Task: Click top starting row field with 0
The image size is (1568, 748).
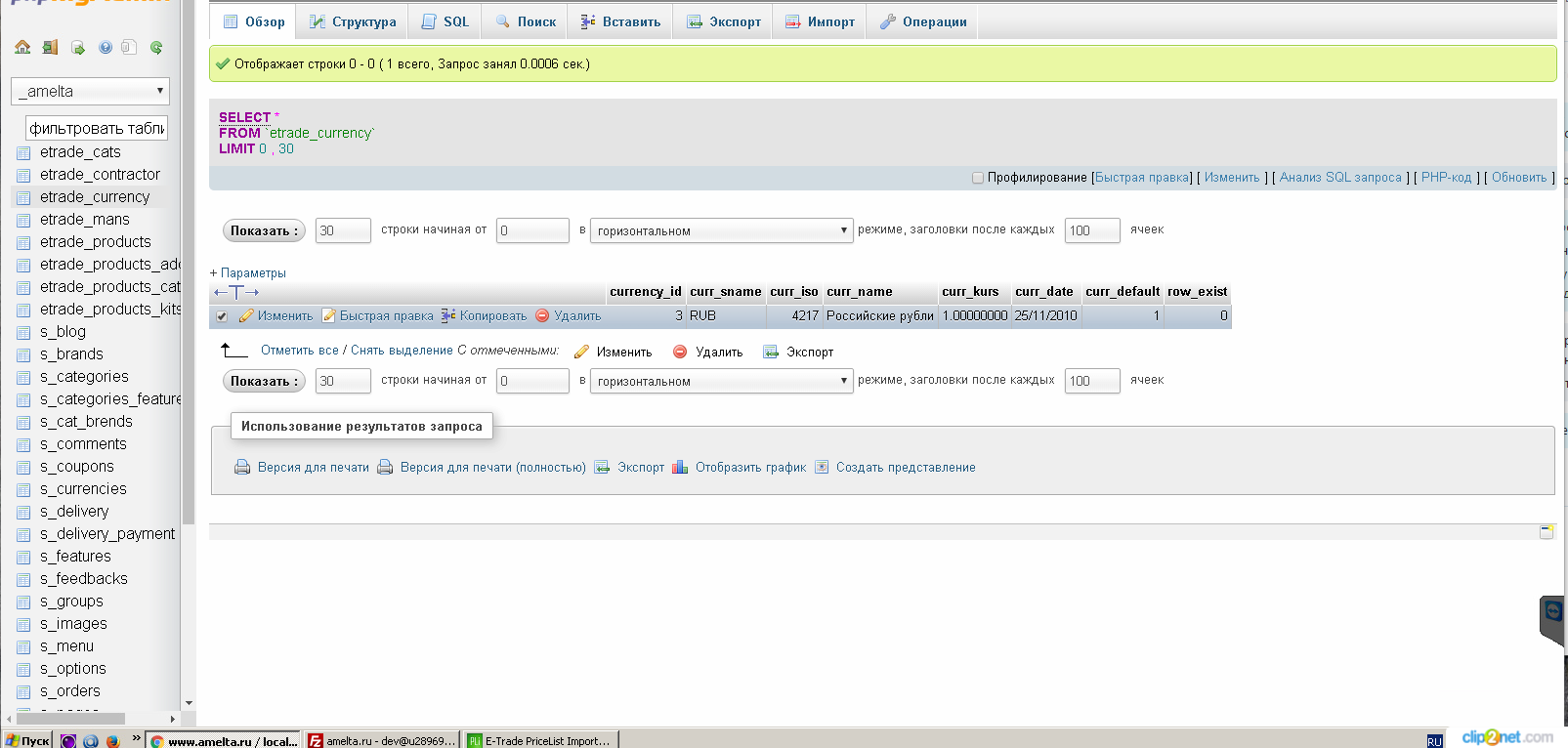Action: (532, 230)
